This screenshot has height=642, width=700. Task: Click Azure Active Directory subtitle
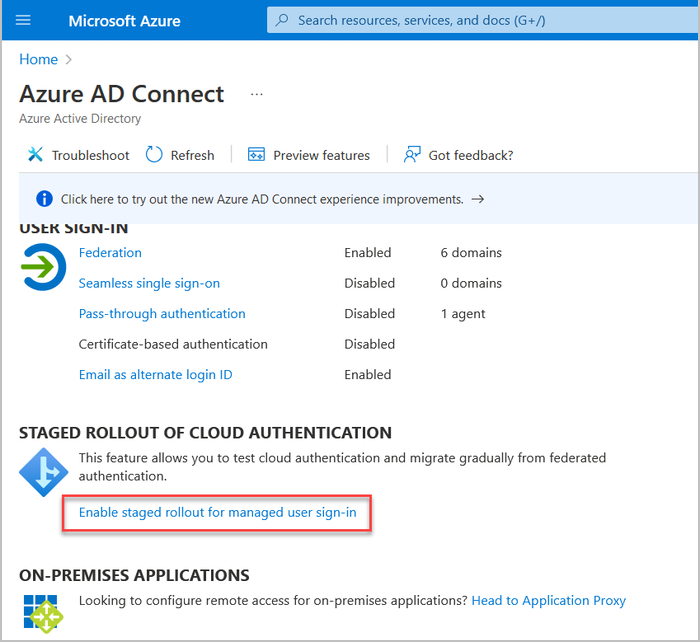click(80, 118)
